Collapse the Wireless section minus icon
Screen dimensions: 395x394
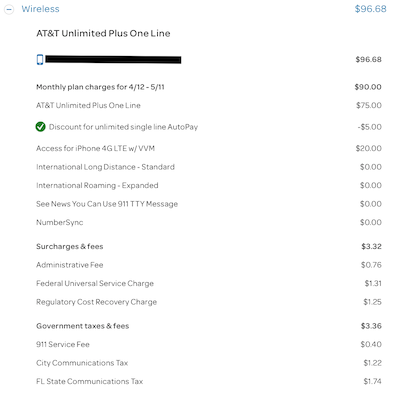9,9
